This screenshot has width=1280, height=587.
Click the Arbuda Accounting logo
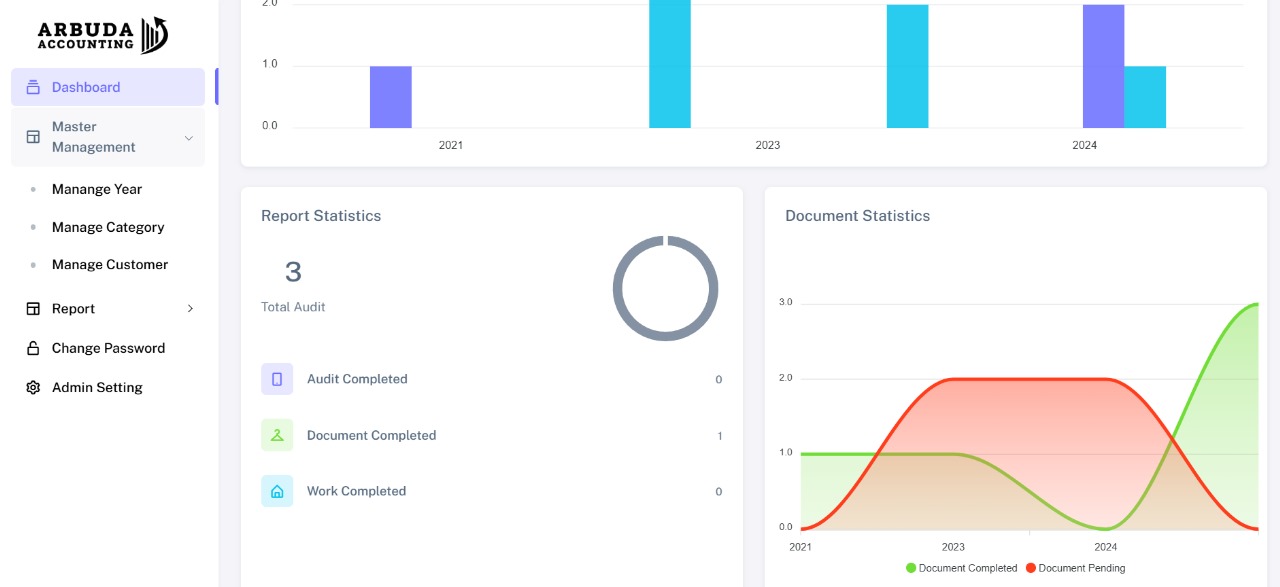102,36
